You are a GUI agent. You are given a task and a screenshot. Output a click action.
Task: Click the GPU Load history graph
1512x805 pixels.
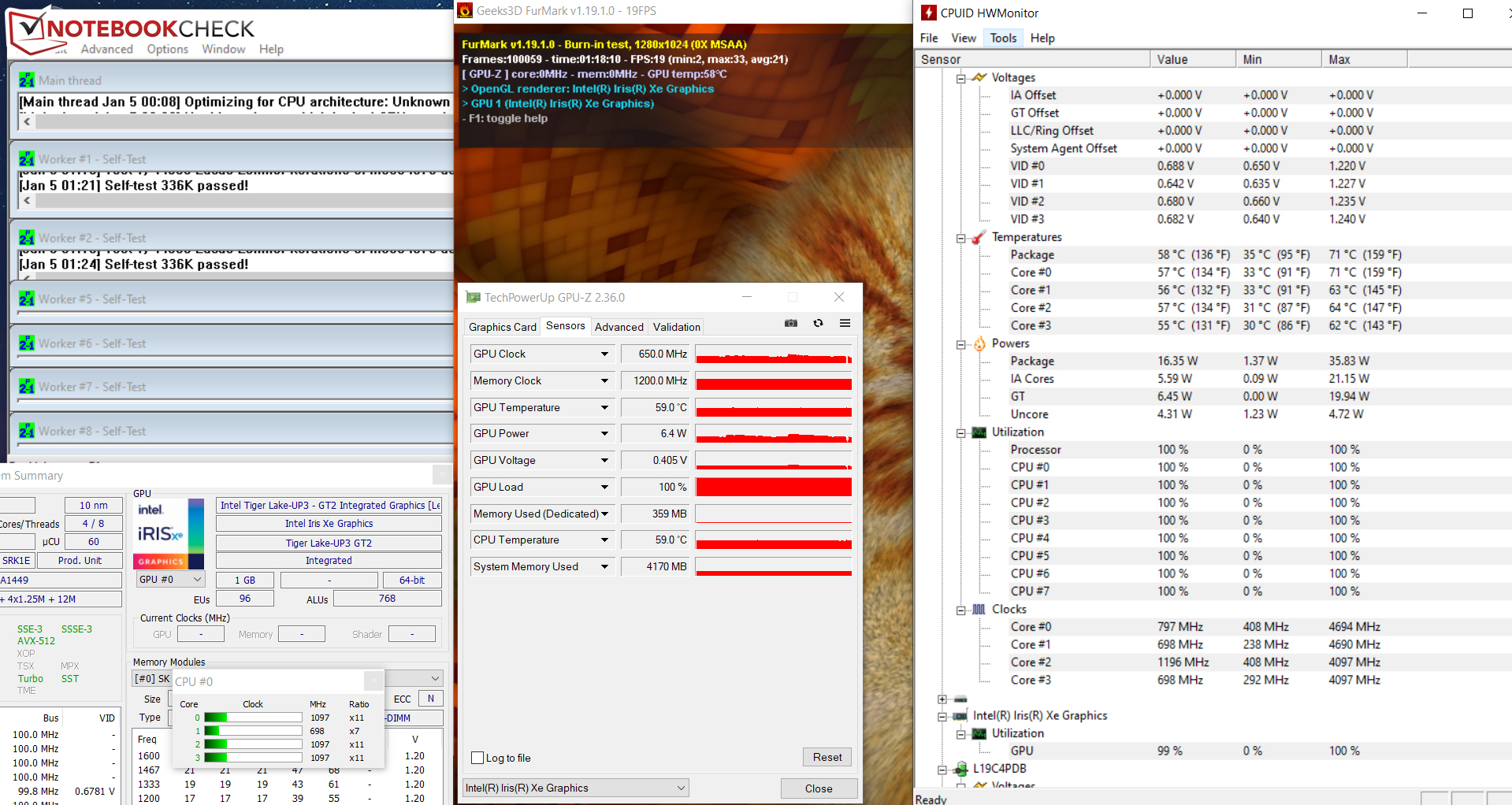pos(774,487)
